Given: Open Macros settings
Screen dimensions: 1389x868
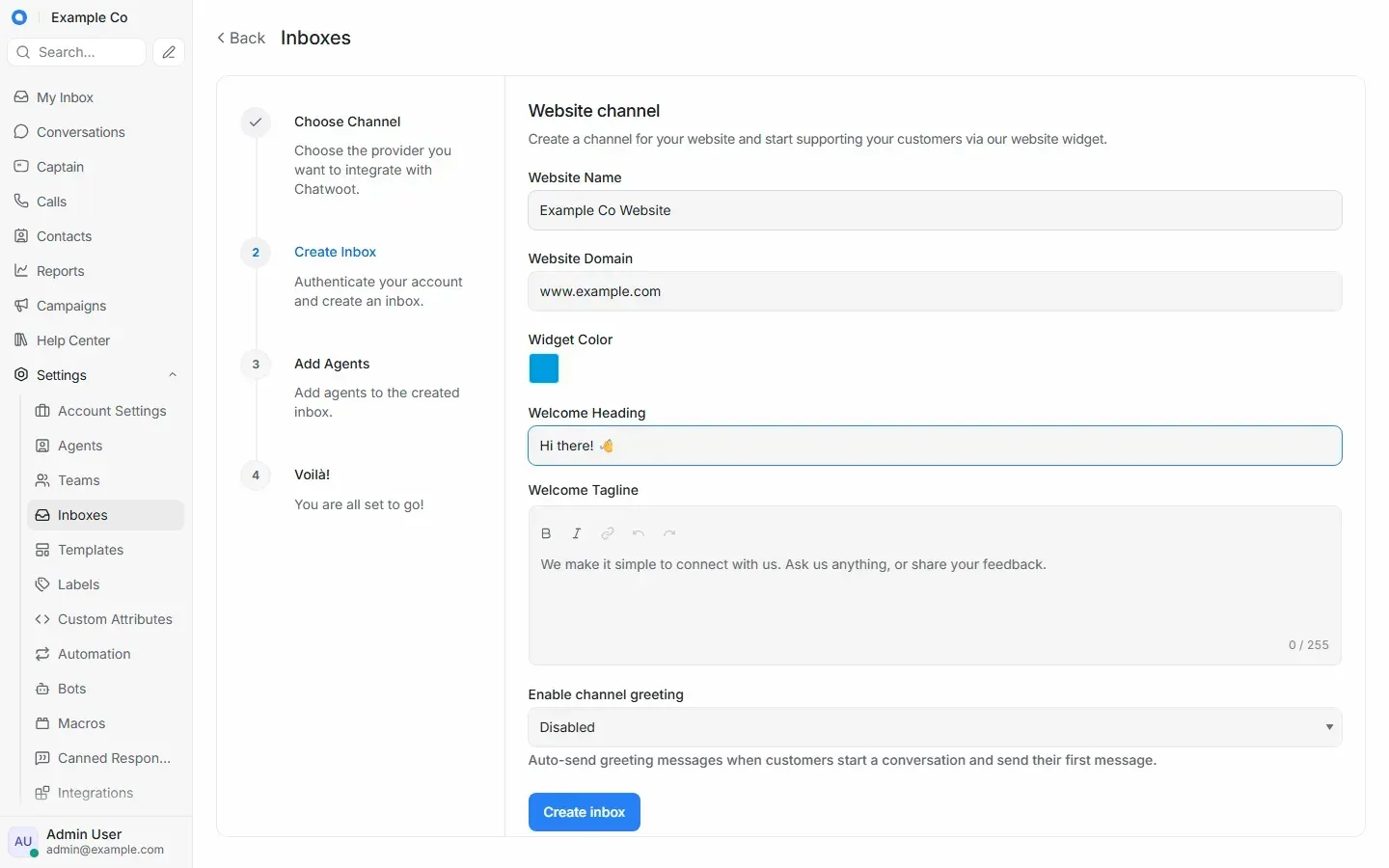Looking at the screenshot, I should coord(106,723).
